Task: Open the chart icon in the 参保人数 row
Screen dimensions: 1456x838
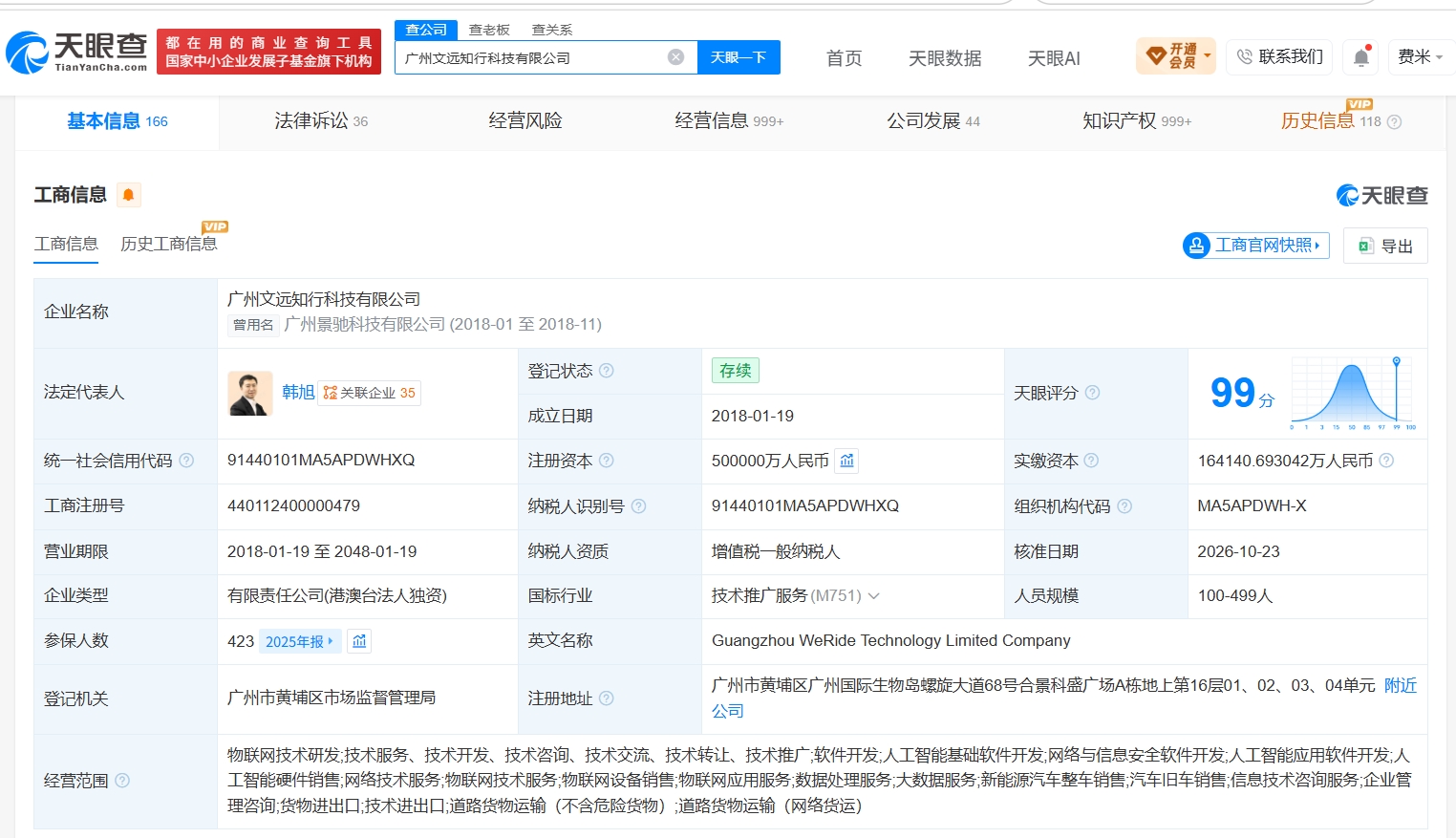Action: click(359, 641)
